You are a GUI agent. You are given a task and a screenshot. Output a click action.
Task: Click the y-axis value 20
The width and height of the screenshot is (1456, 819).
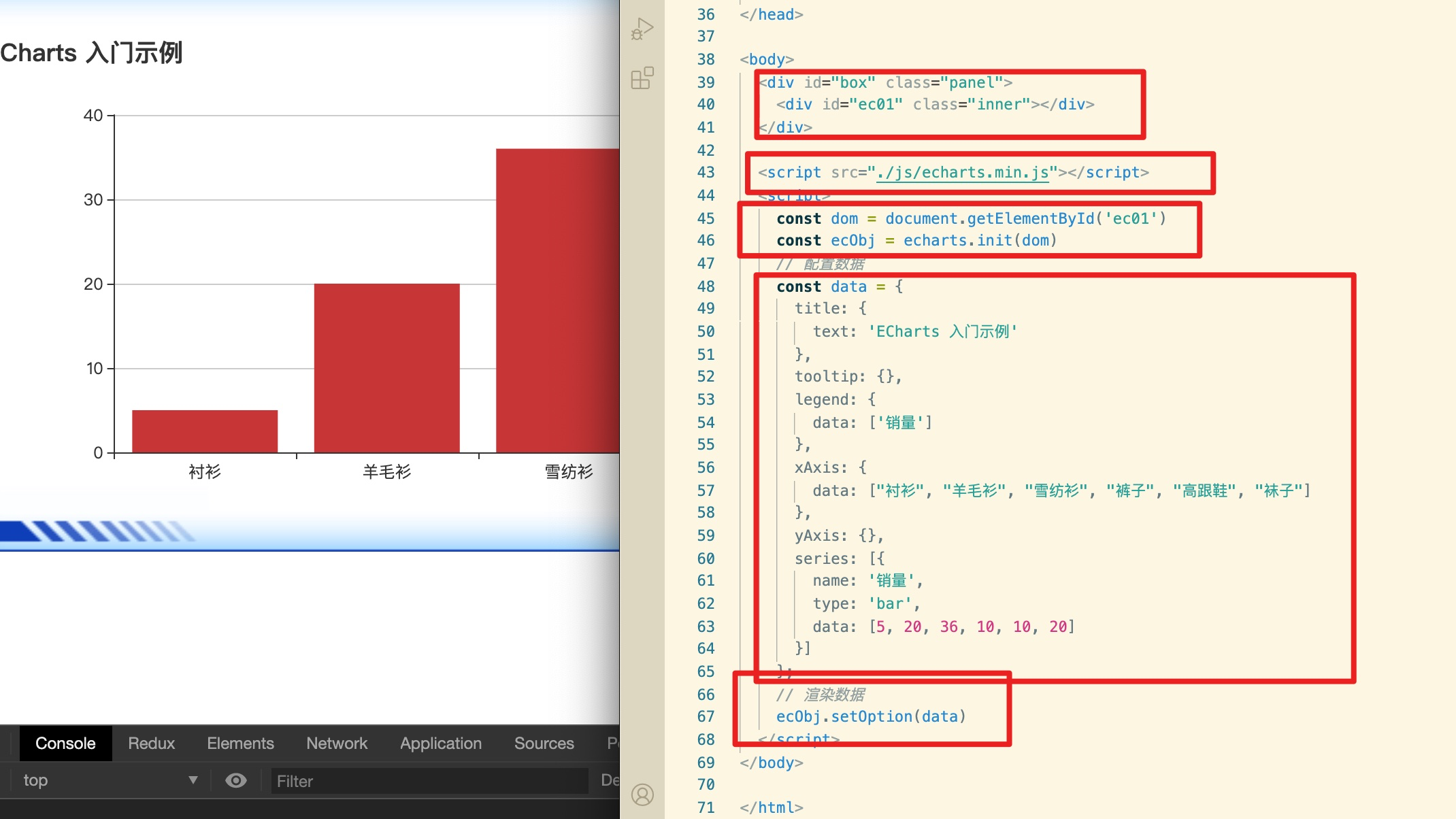coord(93,284)
